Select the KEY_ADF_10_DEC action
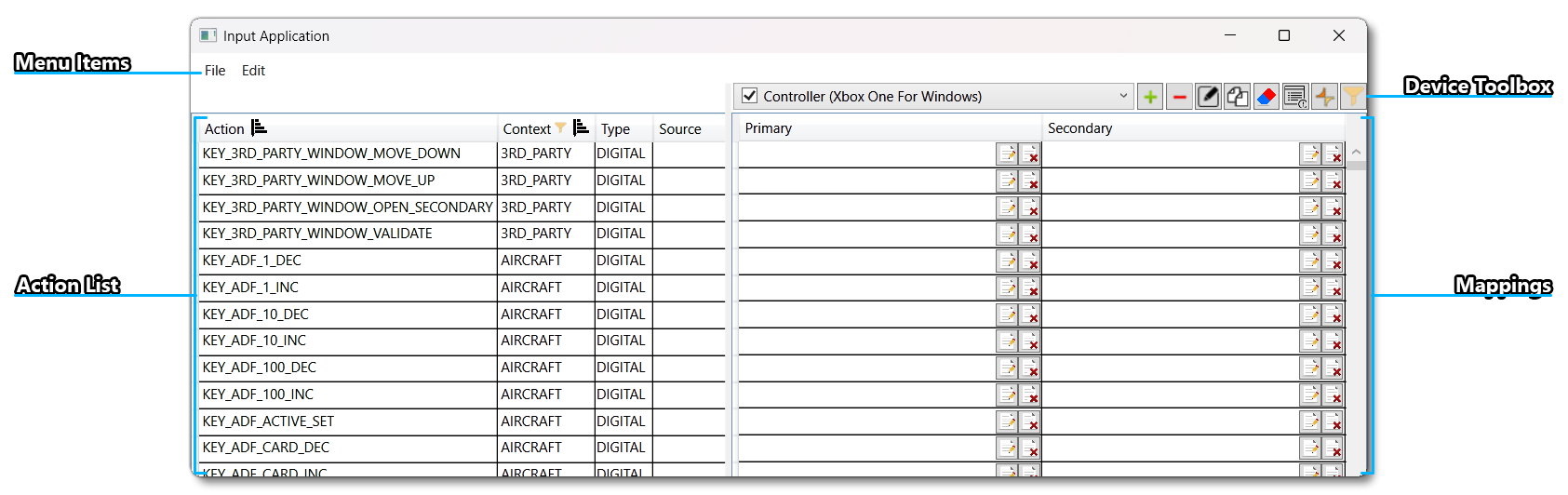The height and width of the screenshot is (495, 1568). tap(255, 314)
